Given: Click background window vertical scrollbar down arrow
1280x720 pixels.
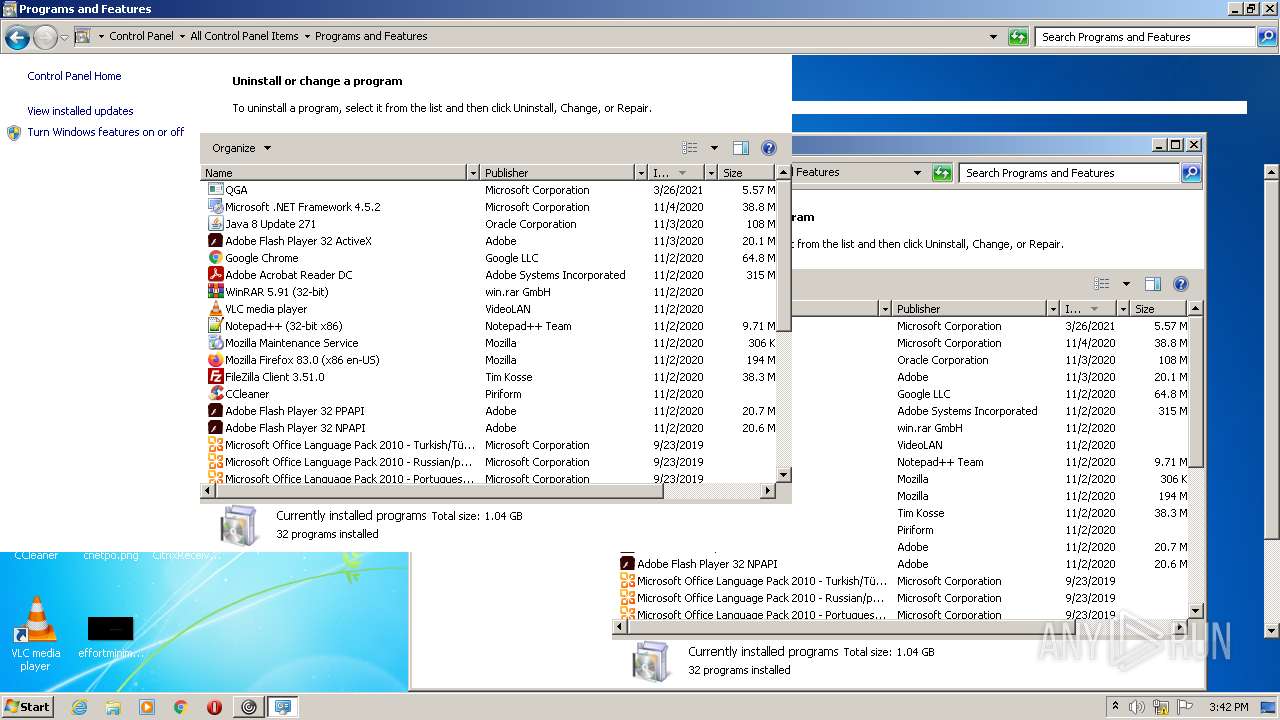Looking at the screenshot, I should (1196, 611).
